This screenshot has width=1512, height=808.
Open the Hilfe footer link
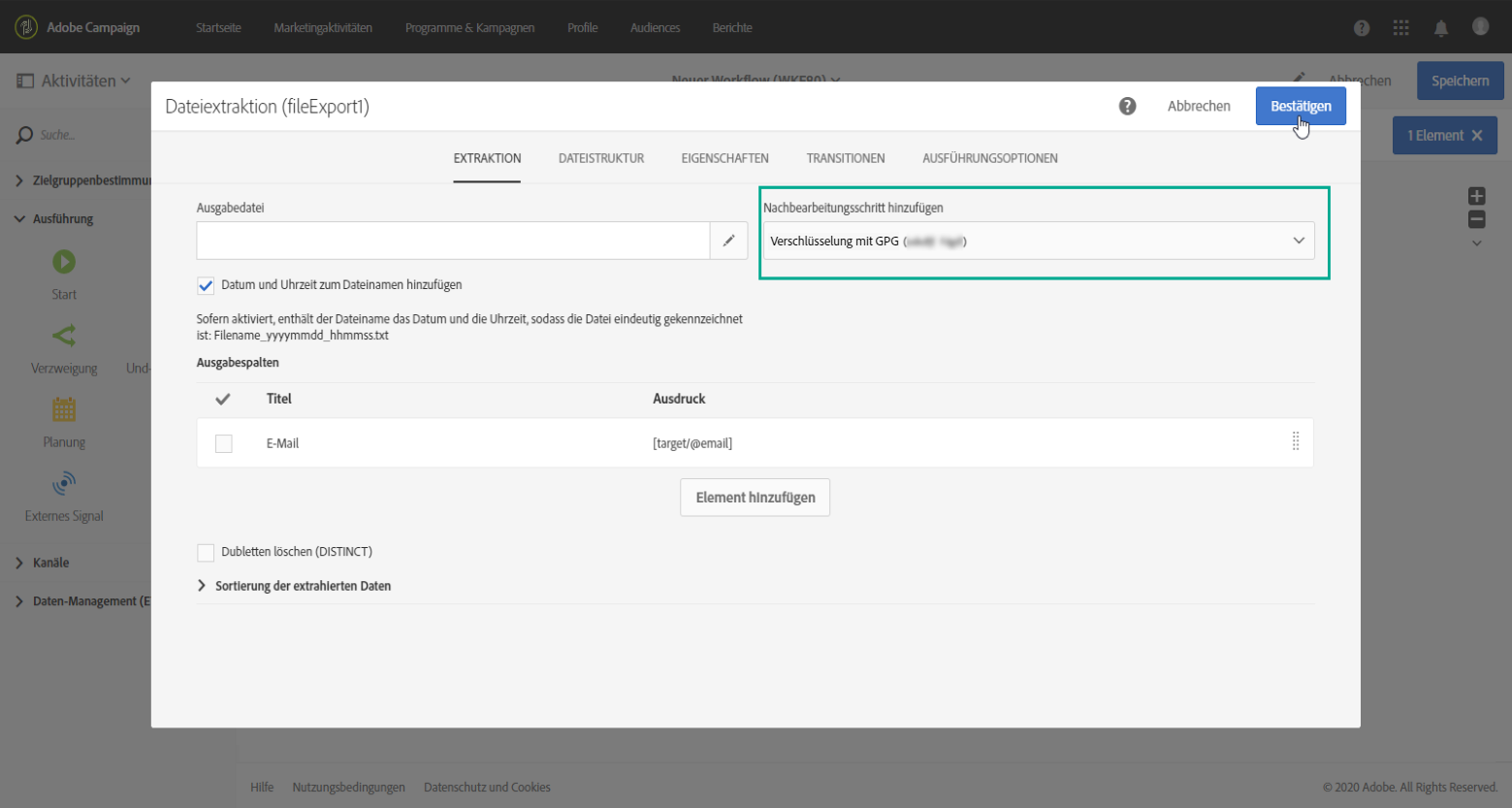(x=262, y=788)
